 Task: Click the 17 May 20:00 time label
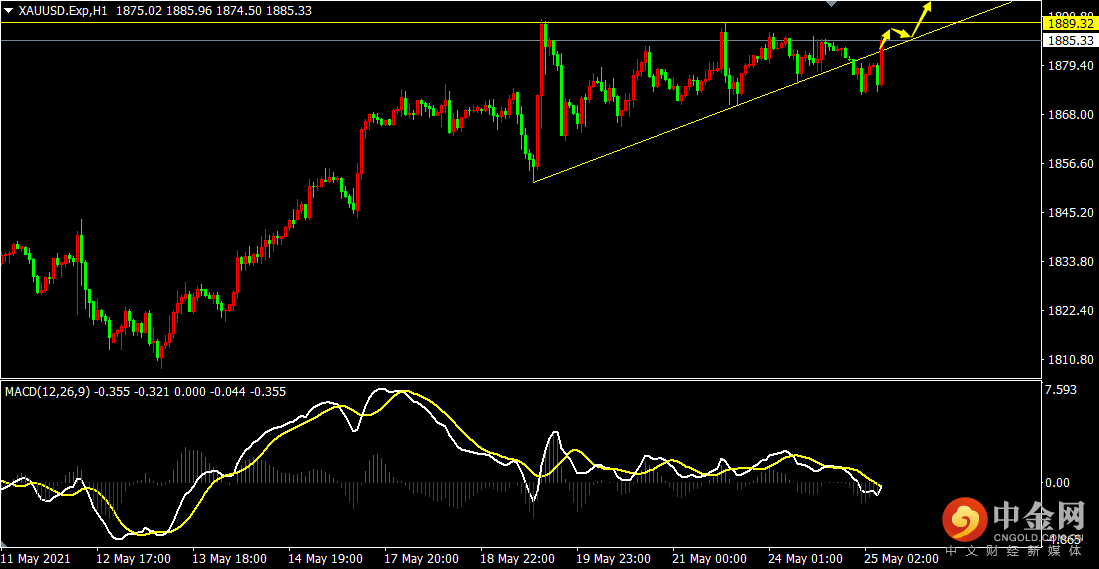coord(421,558)
